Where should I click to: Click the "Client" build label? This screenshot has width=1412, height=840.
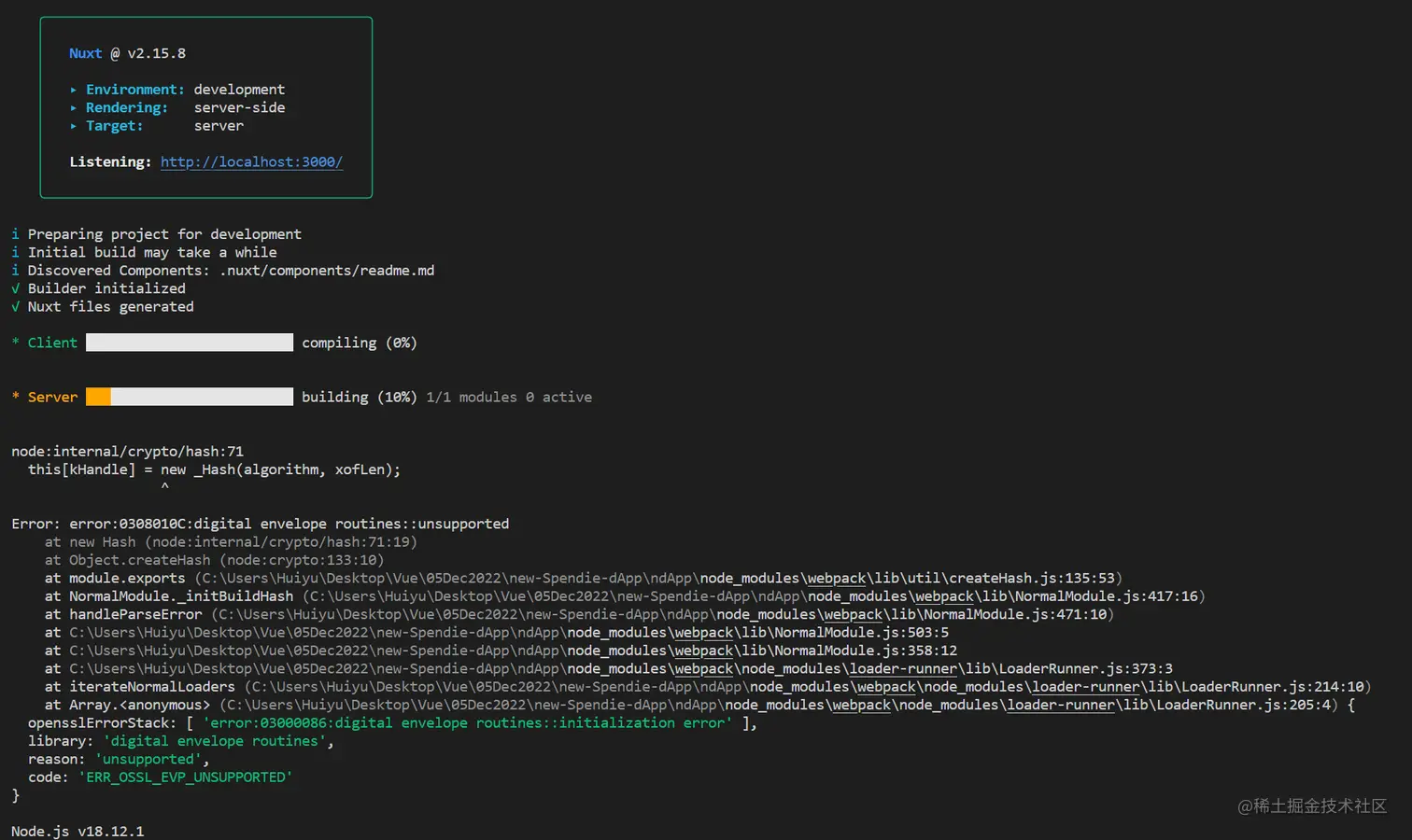[52, 343]
